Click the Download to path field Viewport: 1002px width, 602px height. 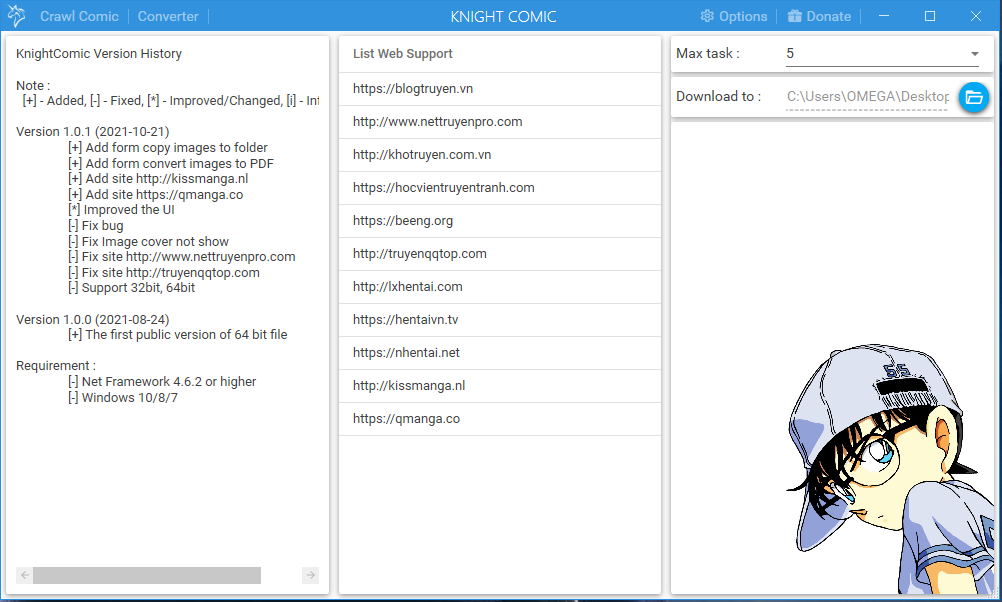pos(867,96)
